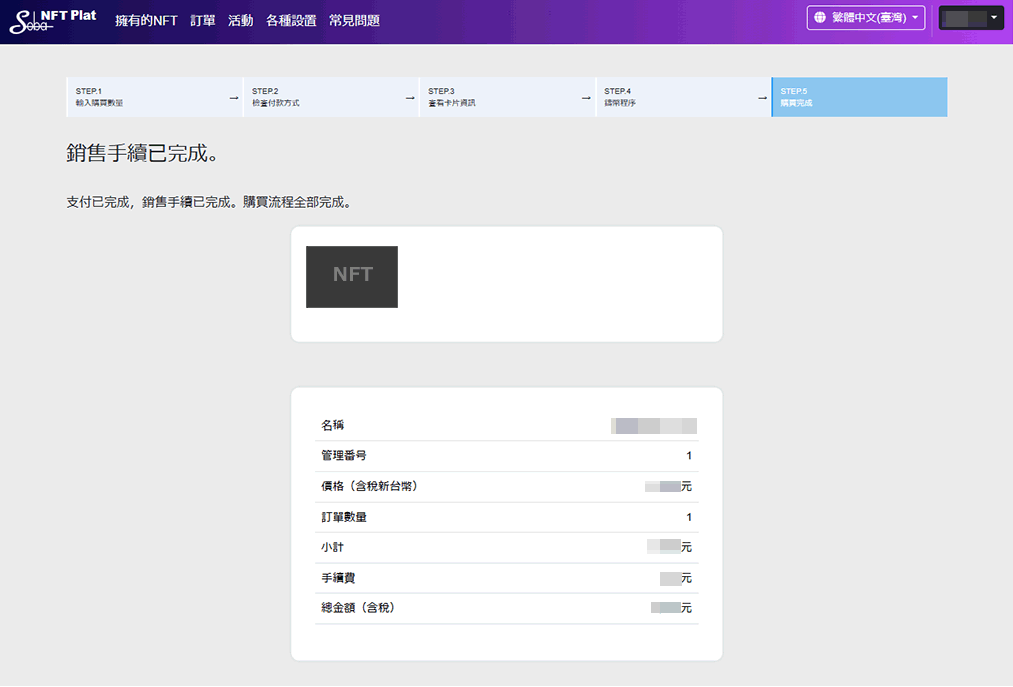This screenshot has width=1013, height=687.
Task: Expand the user account dropdown menu
Action: click(971, 18)
